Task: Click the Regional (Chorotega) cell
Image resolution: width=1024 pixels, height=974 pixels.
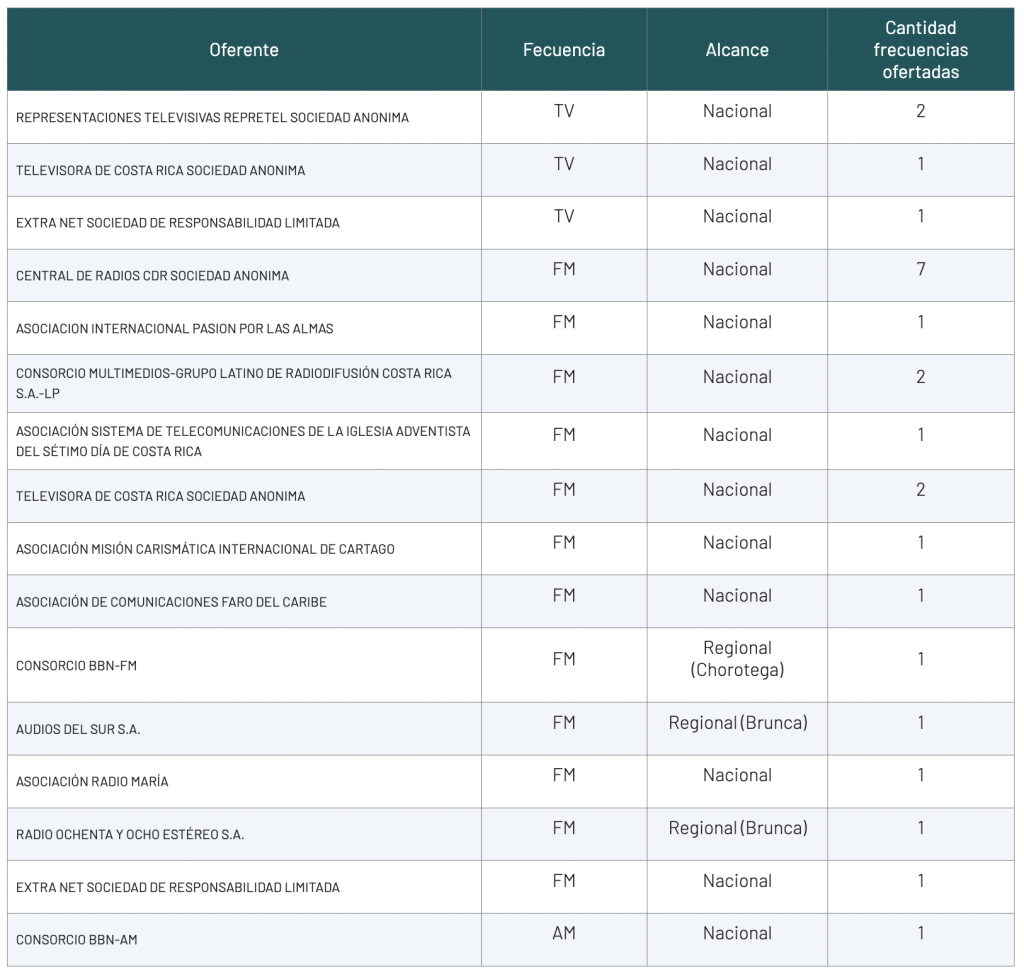Action: click(x=737, y=660)
